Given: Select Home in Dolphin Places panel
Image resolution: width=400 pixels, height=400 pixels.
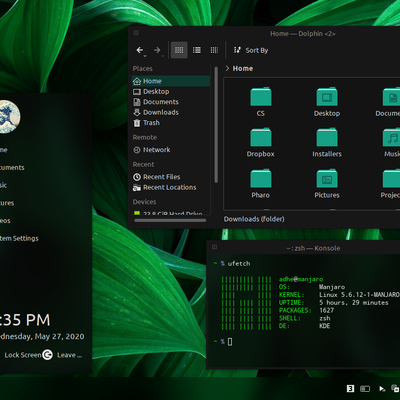Looking at the screenshot, I should pos(171,81).
